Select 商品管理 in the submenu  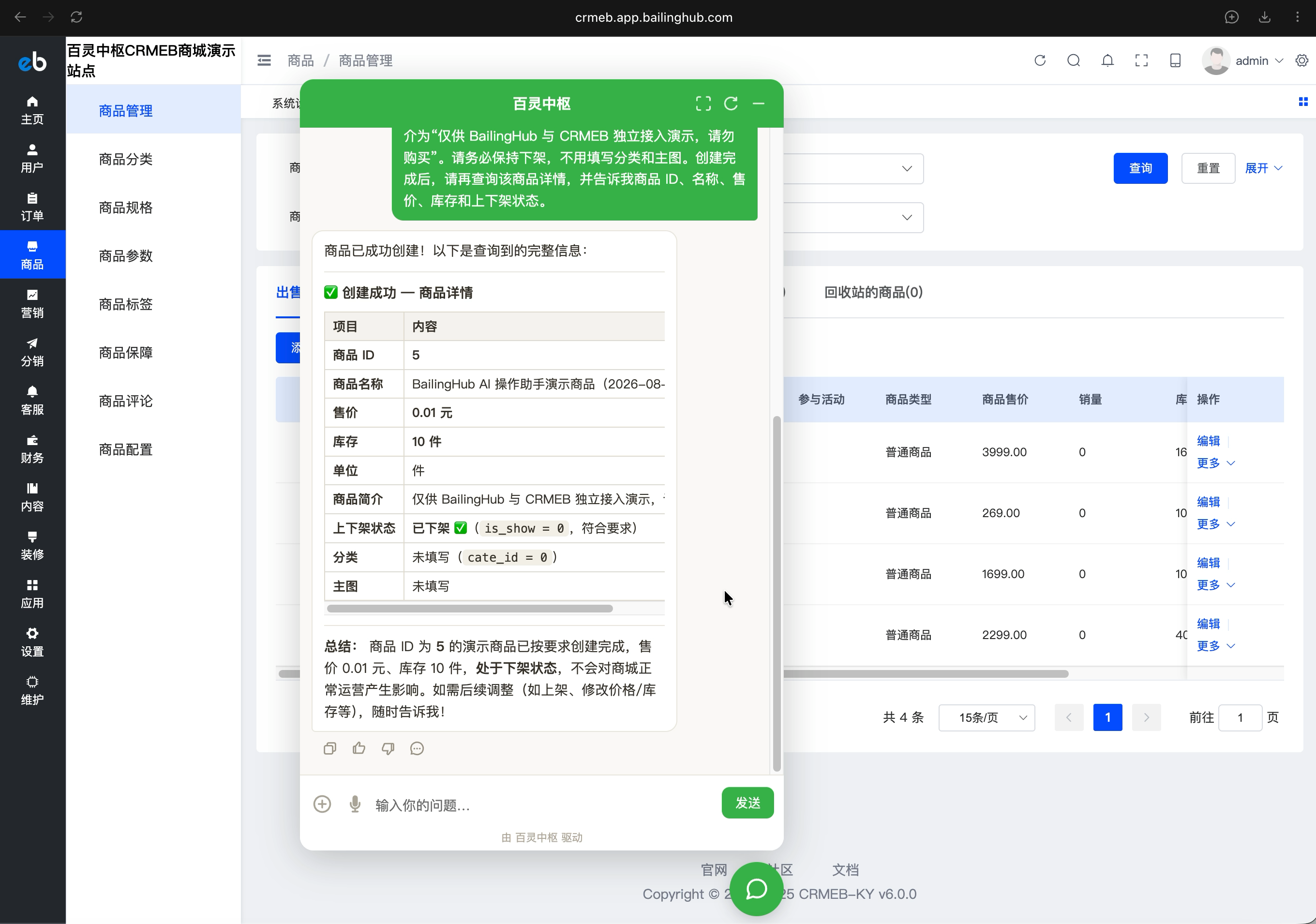point(153,111)
